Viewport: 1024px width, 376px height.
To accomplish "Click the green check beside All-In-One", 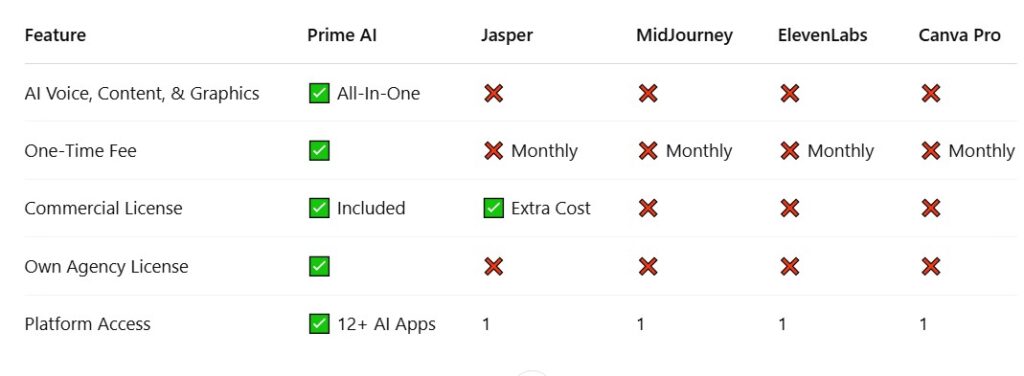I will point(319,93).
